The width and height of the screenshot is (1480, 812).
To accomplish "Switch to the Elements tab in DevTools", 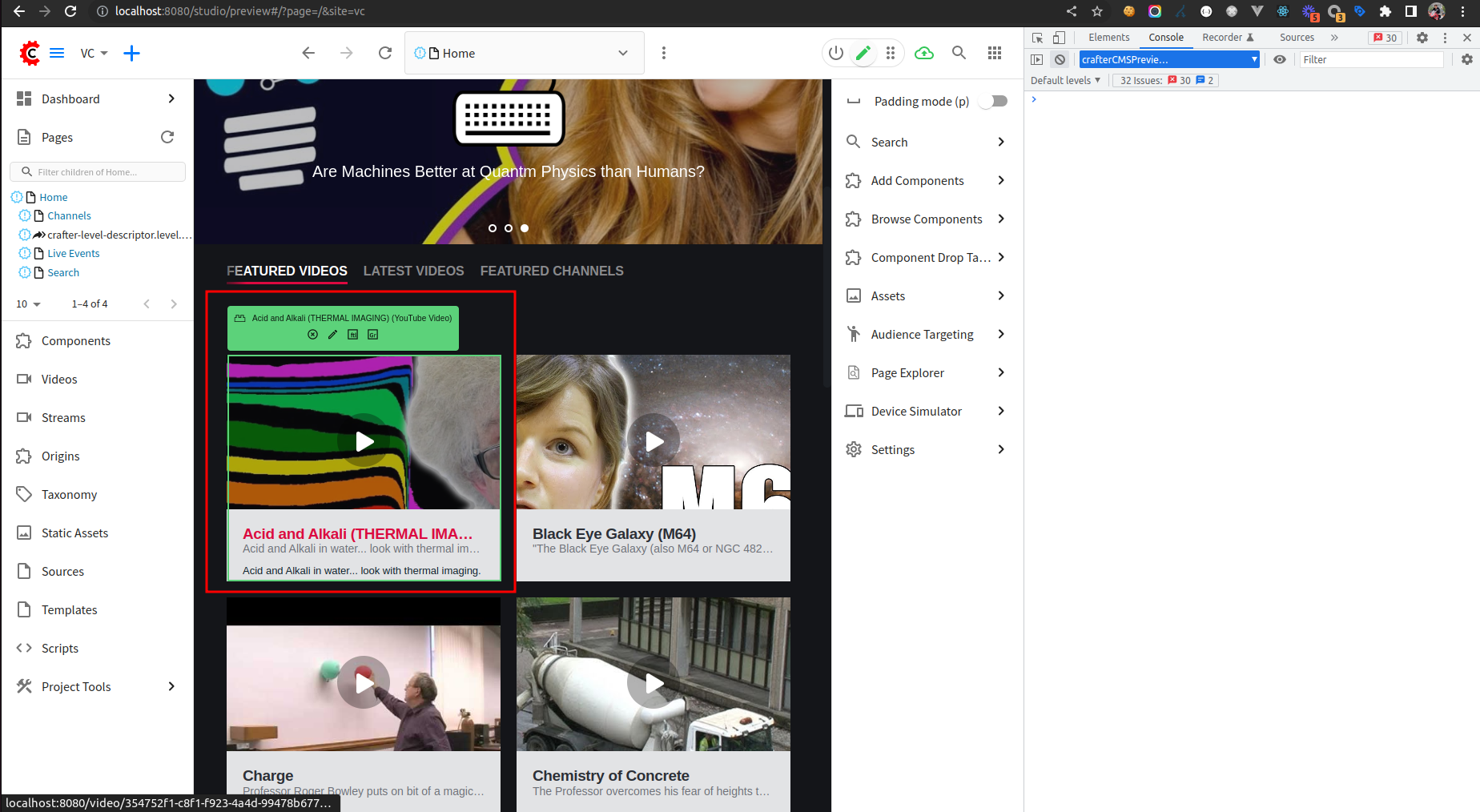I will click(1108, 38).
